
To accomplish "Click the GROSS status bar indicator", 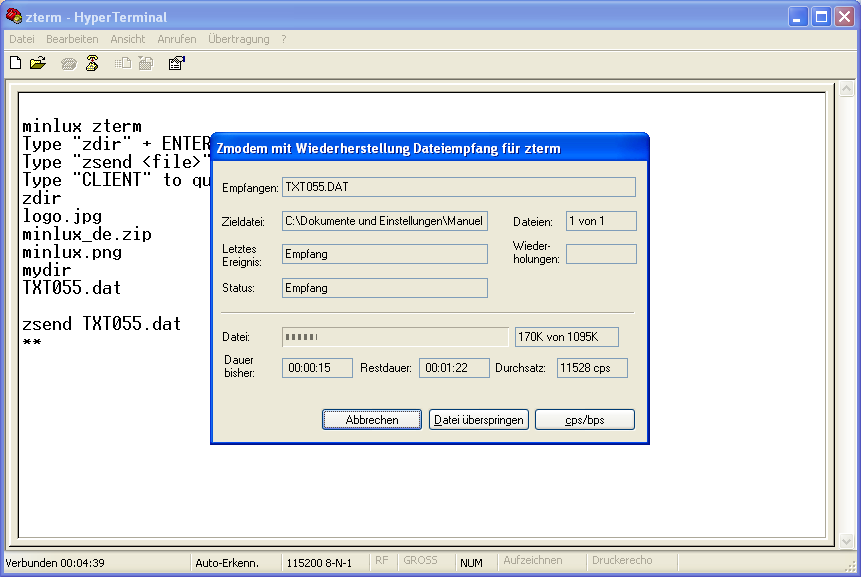I will (x=420, y=561).
